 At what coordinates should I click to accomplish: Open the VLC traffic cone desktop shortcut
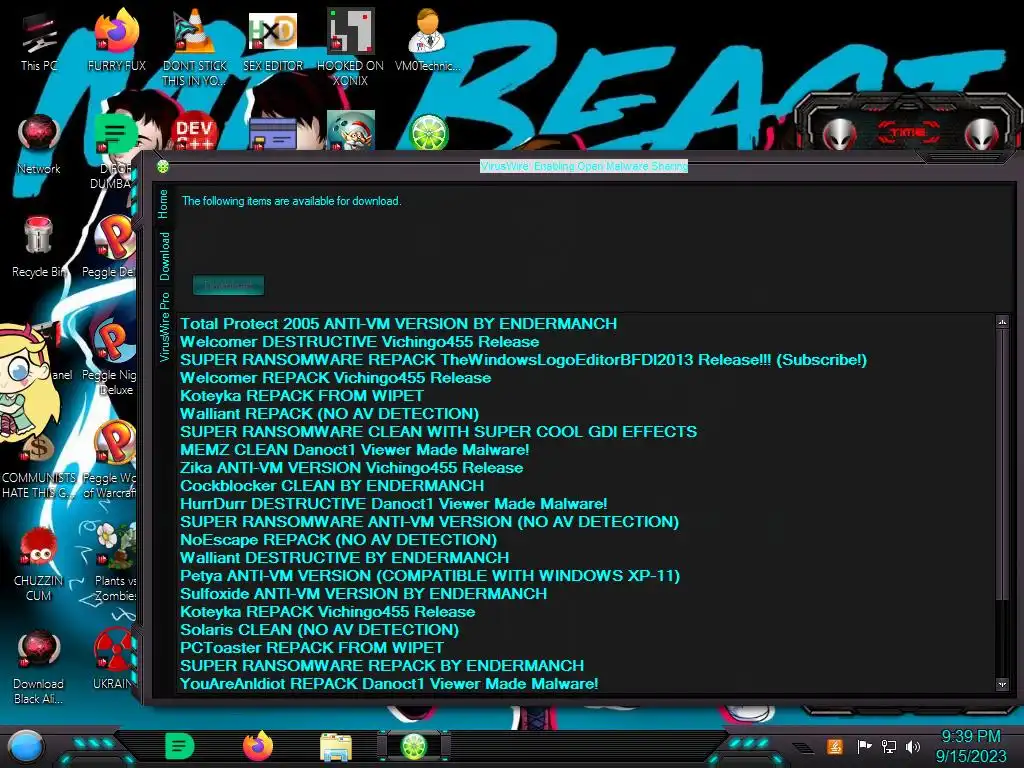[194, 47]
